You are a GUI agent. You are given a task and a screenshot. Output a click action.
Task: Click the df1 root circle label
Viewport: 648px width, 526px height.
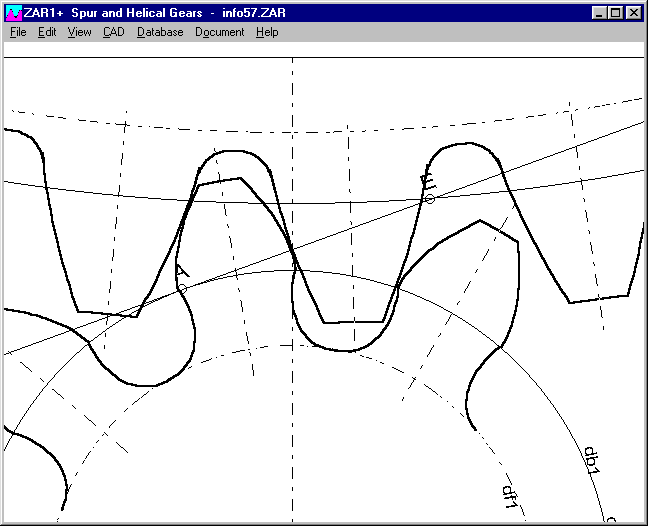(510, 497)
